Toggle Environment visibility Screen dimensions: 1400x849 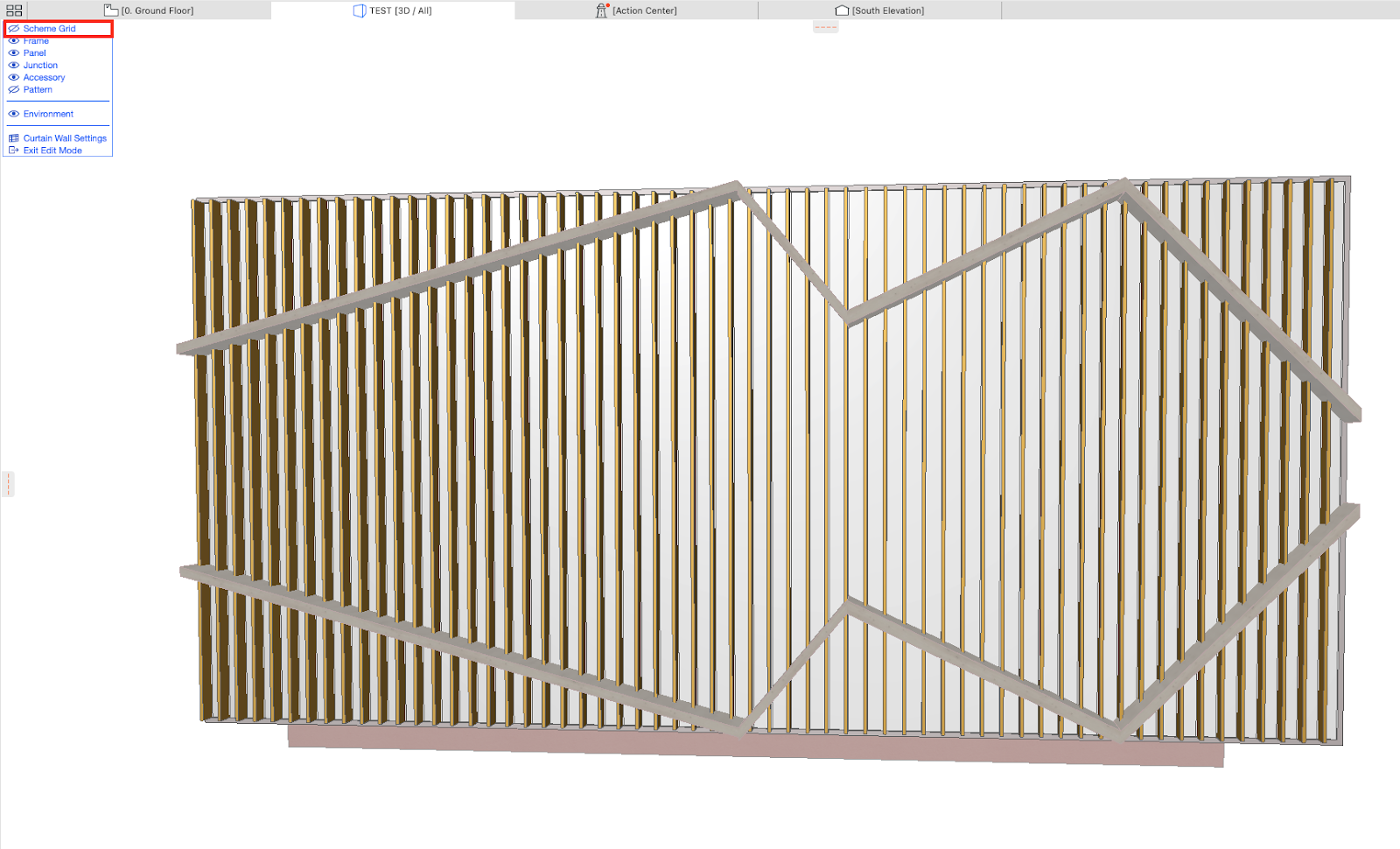pos(13,114)
